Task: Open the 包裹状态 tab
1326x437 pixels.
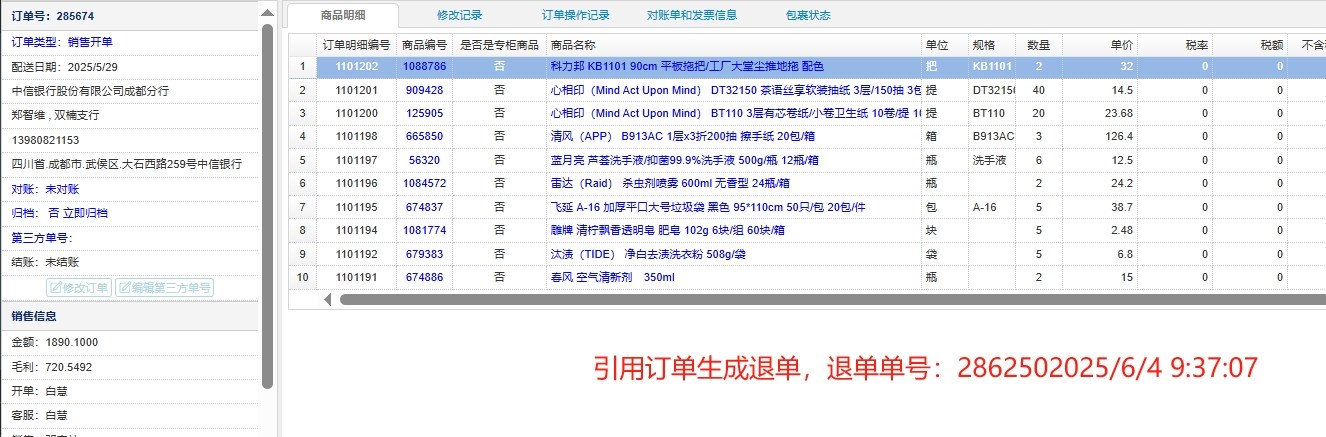Action: pos(808,15)
